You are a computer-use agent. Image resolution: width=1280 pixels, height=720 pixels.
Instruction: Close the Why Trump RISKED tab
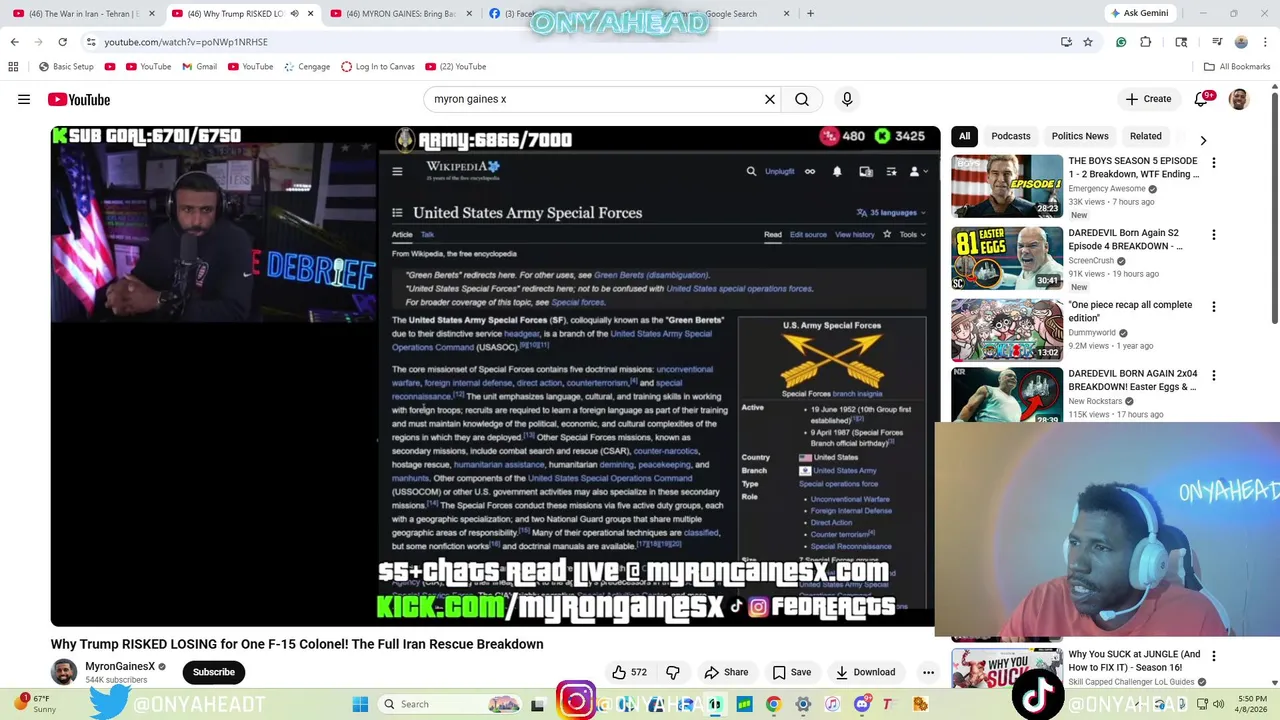pos(310,14)
